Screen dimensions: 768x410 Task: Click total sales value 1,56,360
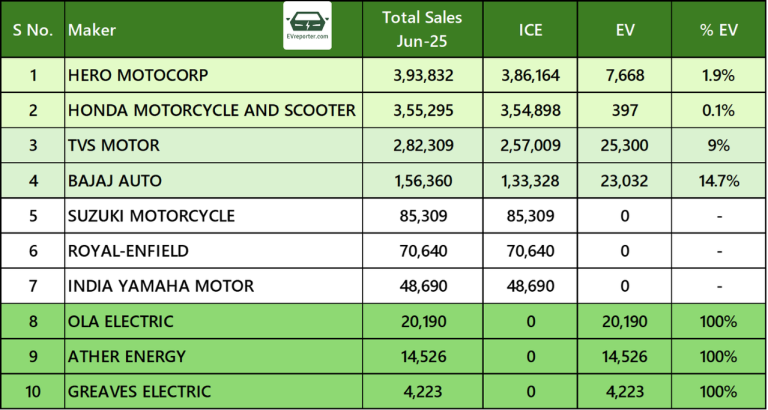point(422,181)
